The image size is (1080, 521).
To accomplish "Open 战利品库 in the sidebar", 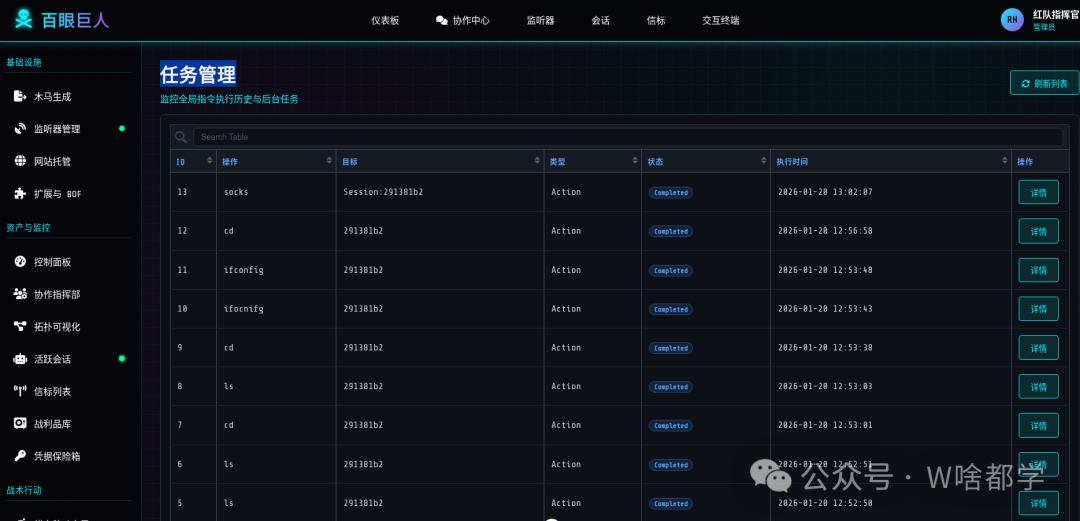I will [52, 424].
